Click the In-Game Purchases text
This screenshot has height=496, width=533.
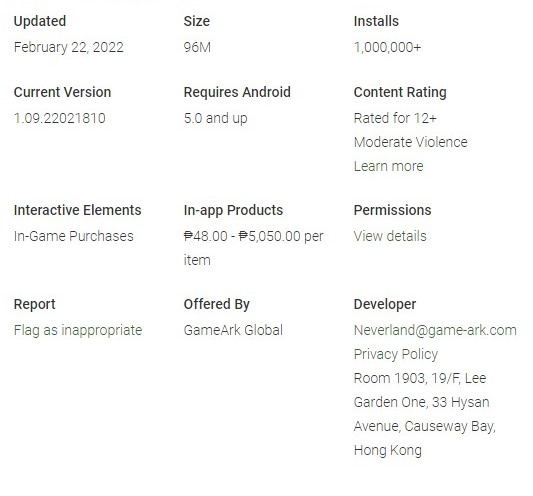[x=73, y=236]
